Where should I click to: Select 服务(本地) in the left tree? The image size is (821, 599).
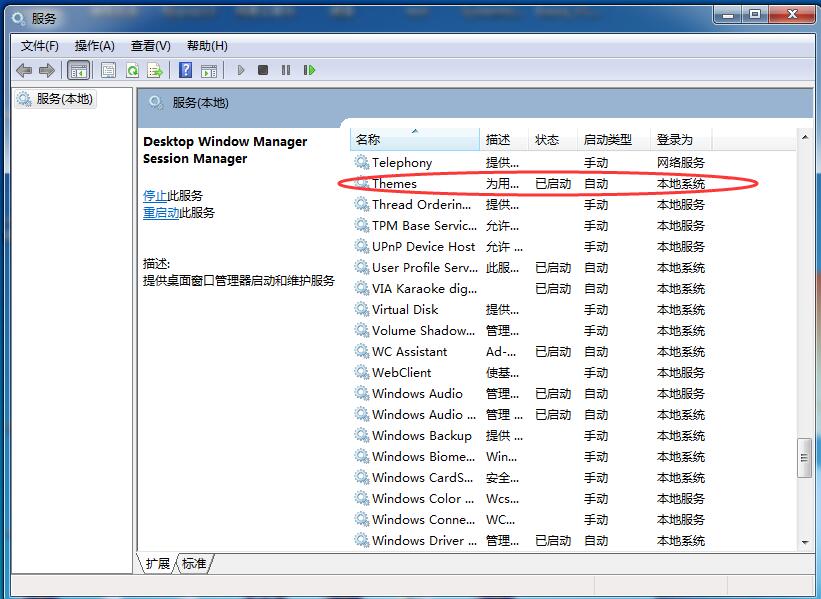point(64,99)
